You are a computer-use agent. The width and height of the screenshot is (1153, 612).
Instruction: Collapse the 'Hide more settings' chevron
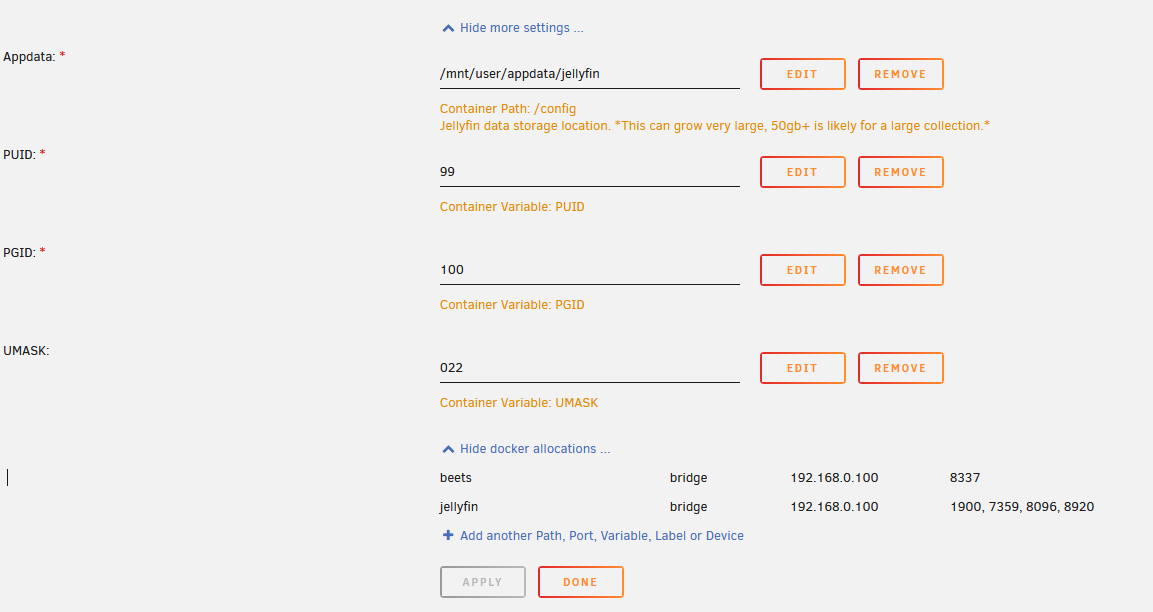coord(448,29)
